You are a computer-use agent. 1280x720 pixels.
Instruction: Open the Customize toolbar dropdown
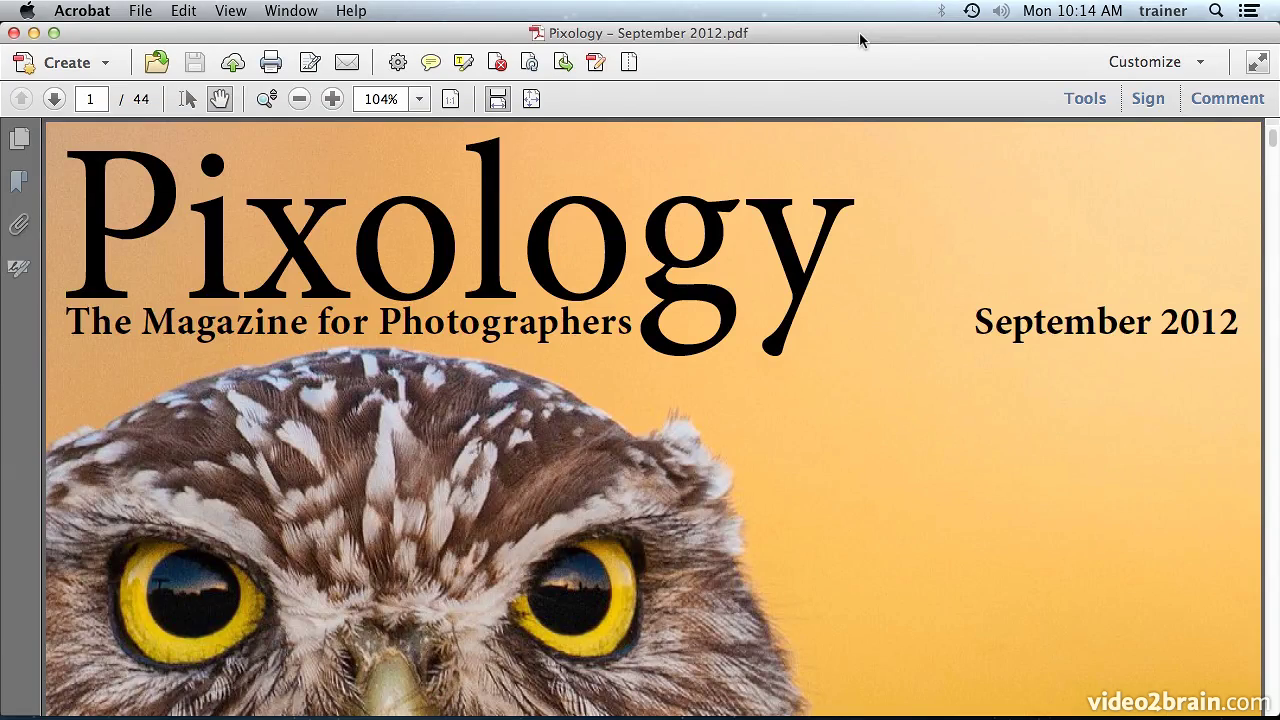tap(1156, 62)
